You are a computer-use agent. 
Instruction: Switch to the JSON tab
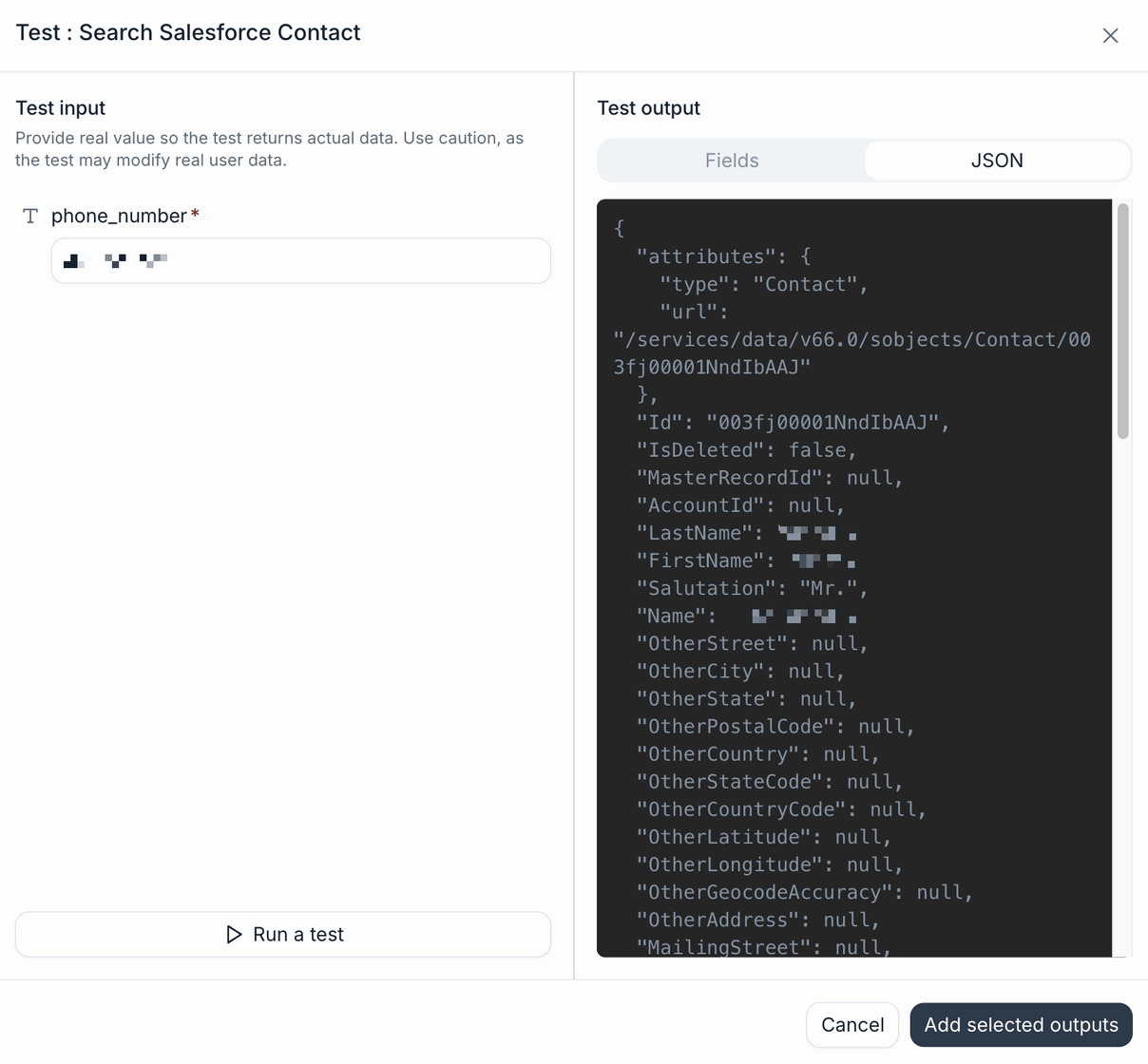pyautogui.click(x=997, y=161)
